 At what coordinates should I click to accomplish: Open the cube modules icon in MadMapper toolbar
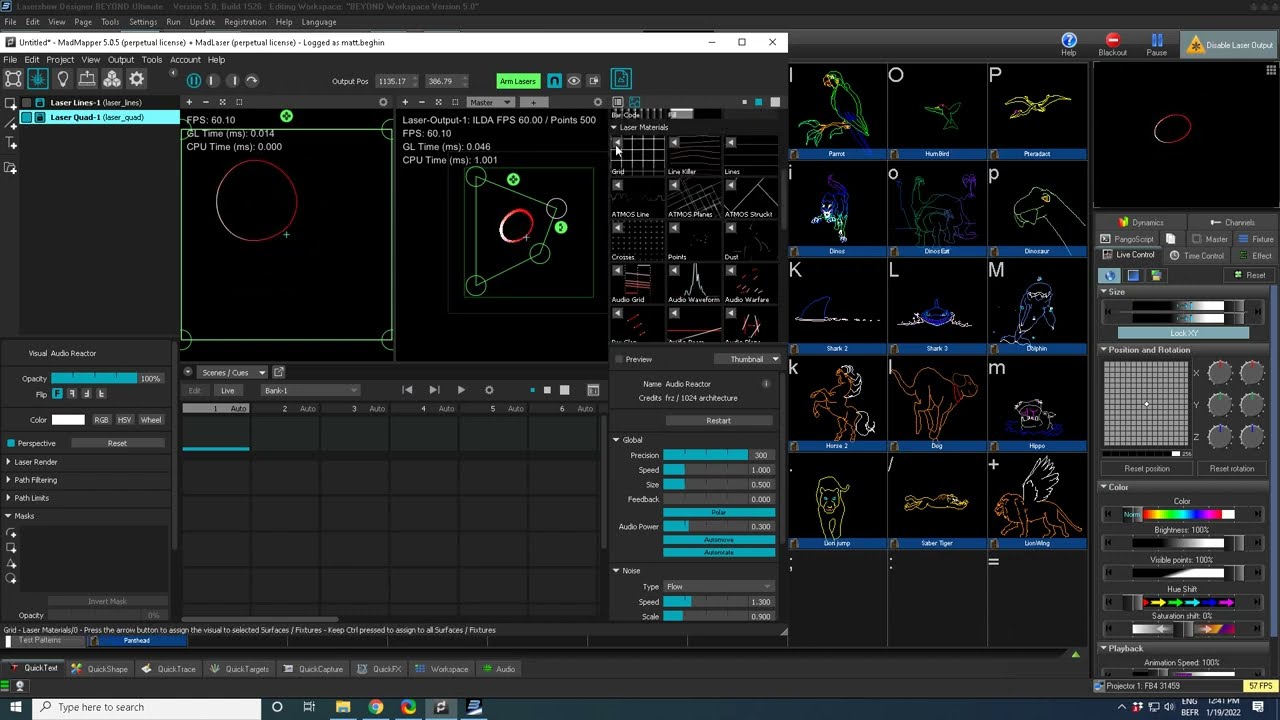coord(112,80)
